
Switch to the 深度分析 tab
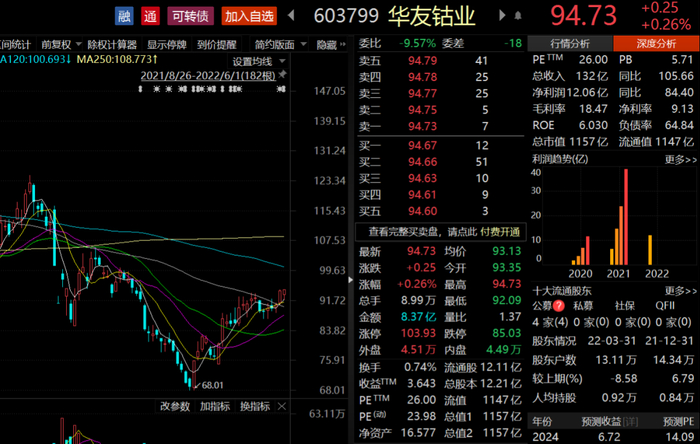click(x=656, y=44)
